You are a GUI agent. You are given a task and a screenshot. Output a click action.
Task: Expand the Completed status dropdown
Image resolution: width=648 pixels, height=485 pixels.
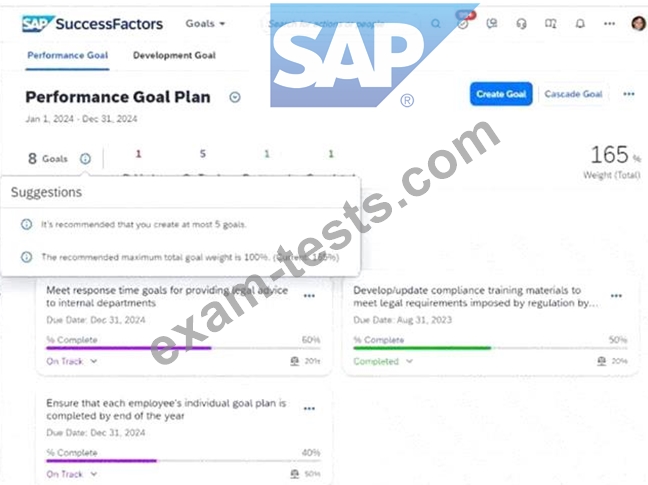pos(382,361)
